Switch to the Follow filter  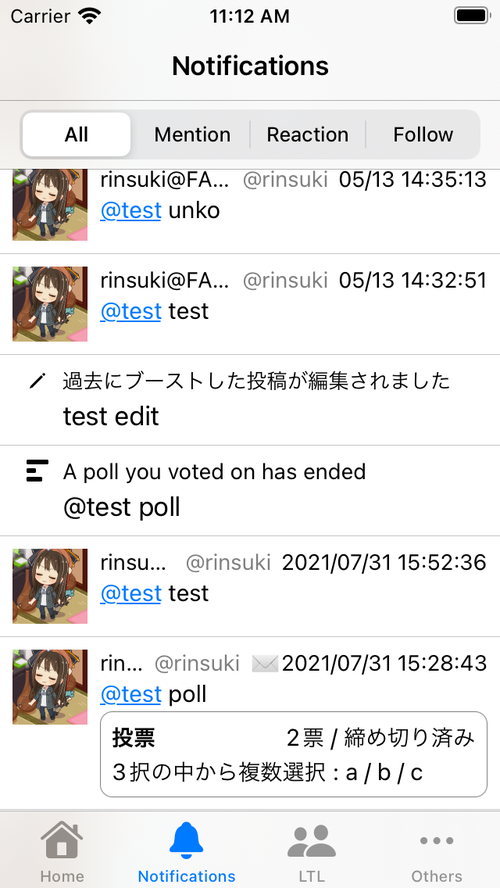pyautogui.click(x=423, y=134)
